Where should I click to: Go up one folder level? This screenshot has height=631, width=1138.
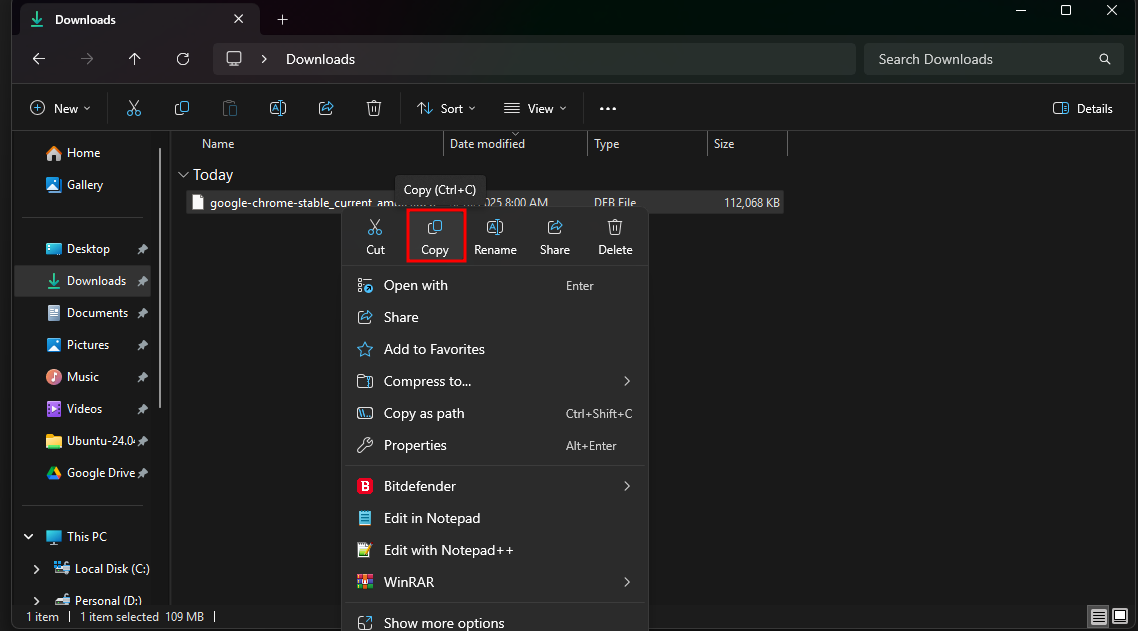click(x=134, y=59)
